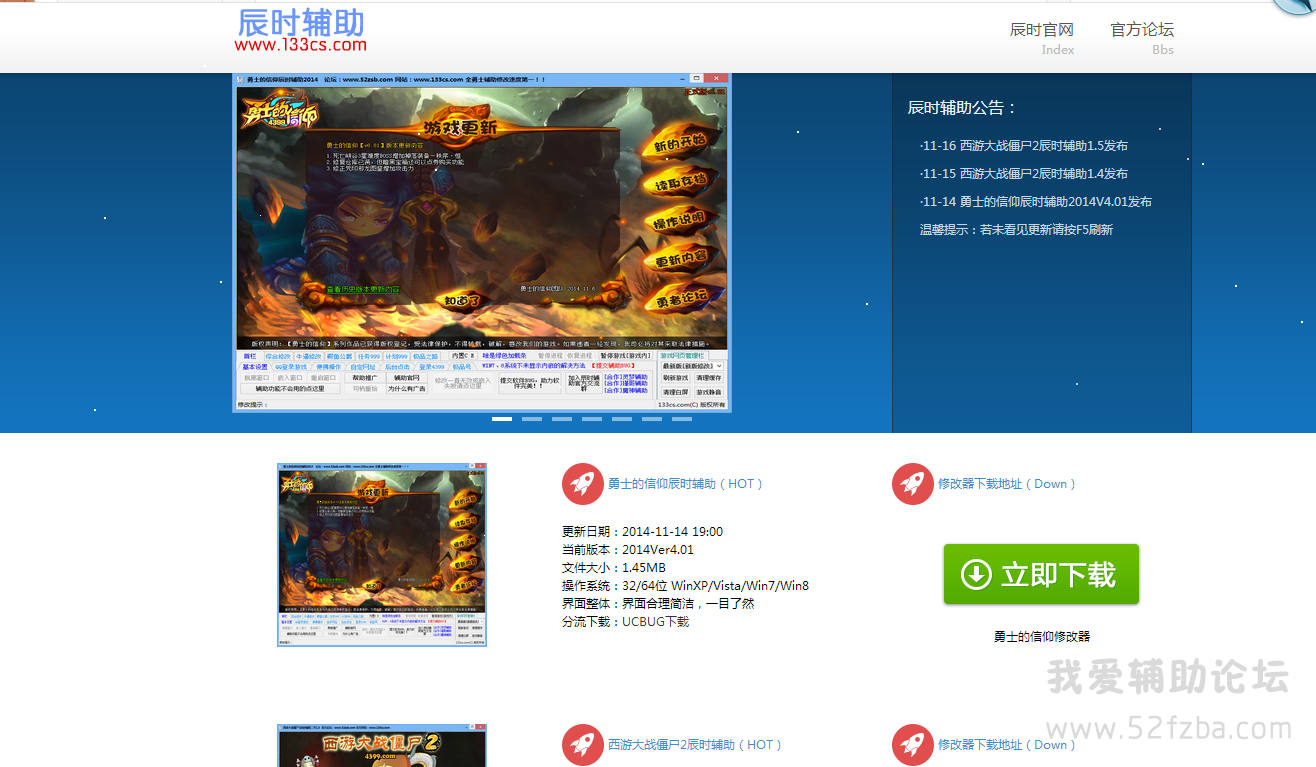This screenshot has height=767, width=1316.
Task: Open the 西游大战僵尸2 preview thumbnail
Action: pyautogui.click(x=382, y=746)
